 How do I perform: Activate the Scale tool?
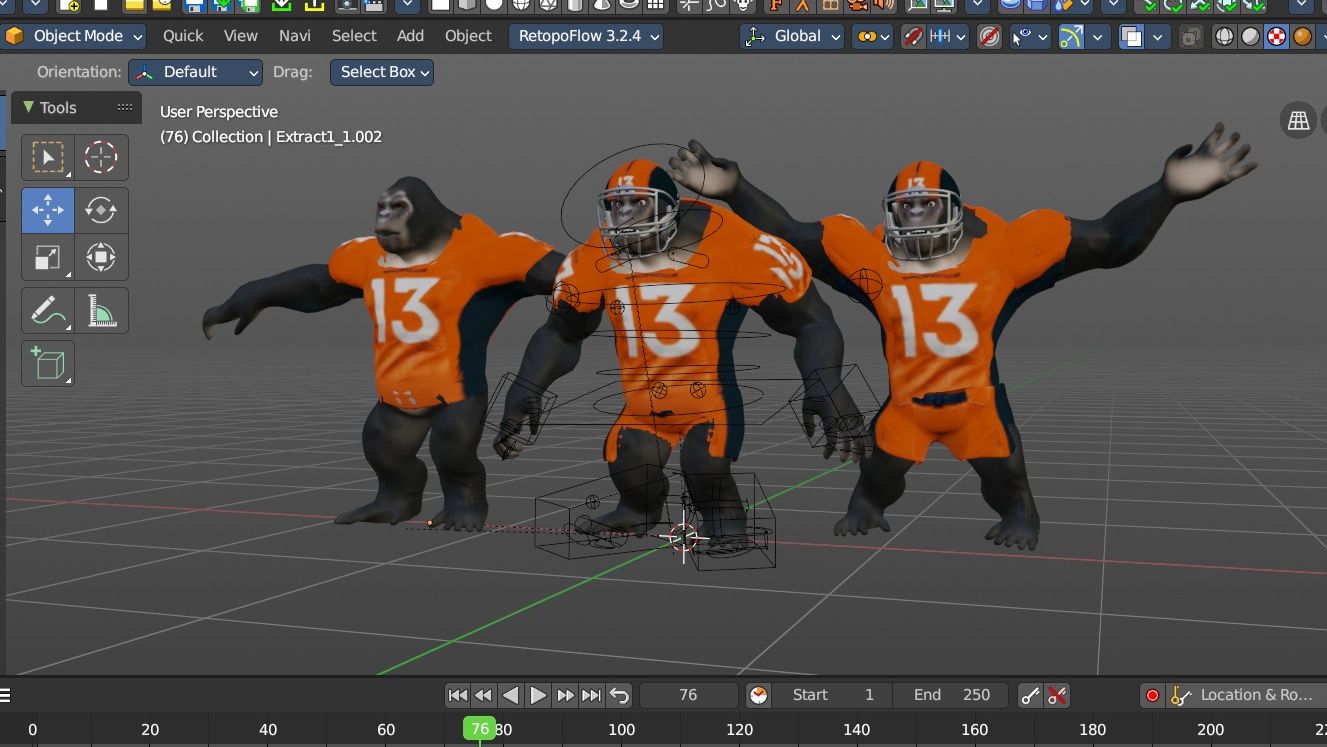[48, 257]
